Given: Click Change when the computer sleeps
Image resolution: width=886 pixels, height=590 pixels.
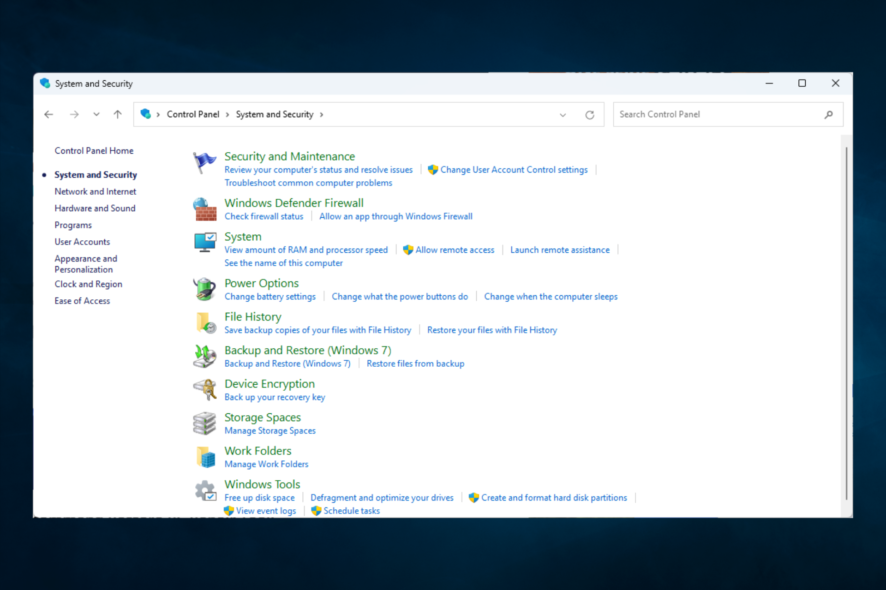Looking at the screenshot, I should click(x=550, y=297).
